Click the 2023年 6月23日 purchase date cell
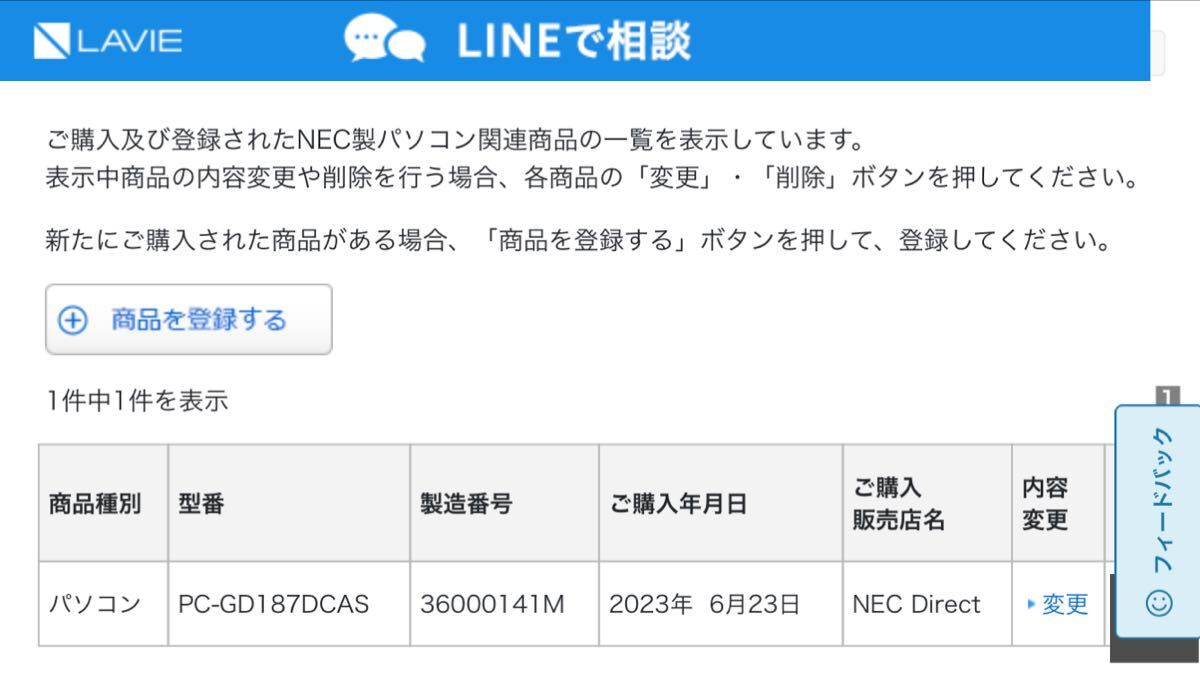Screen dimensions: 1200x675 pos(720,604)
